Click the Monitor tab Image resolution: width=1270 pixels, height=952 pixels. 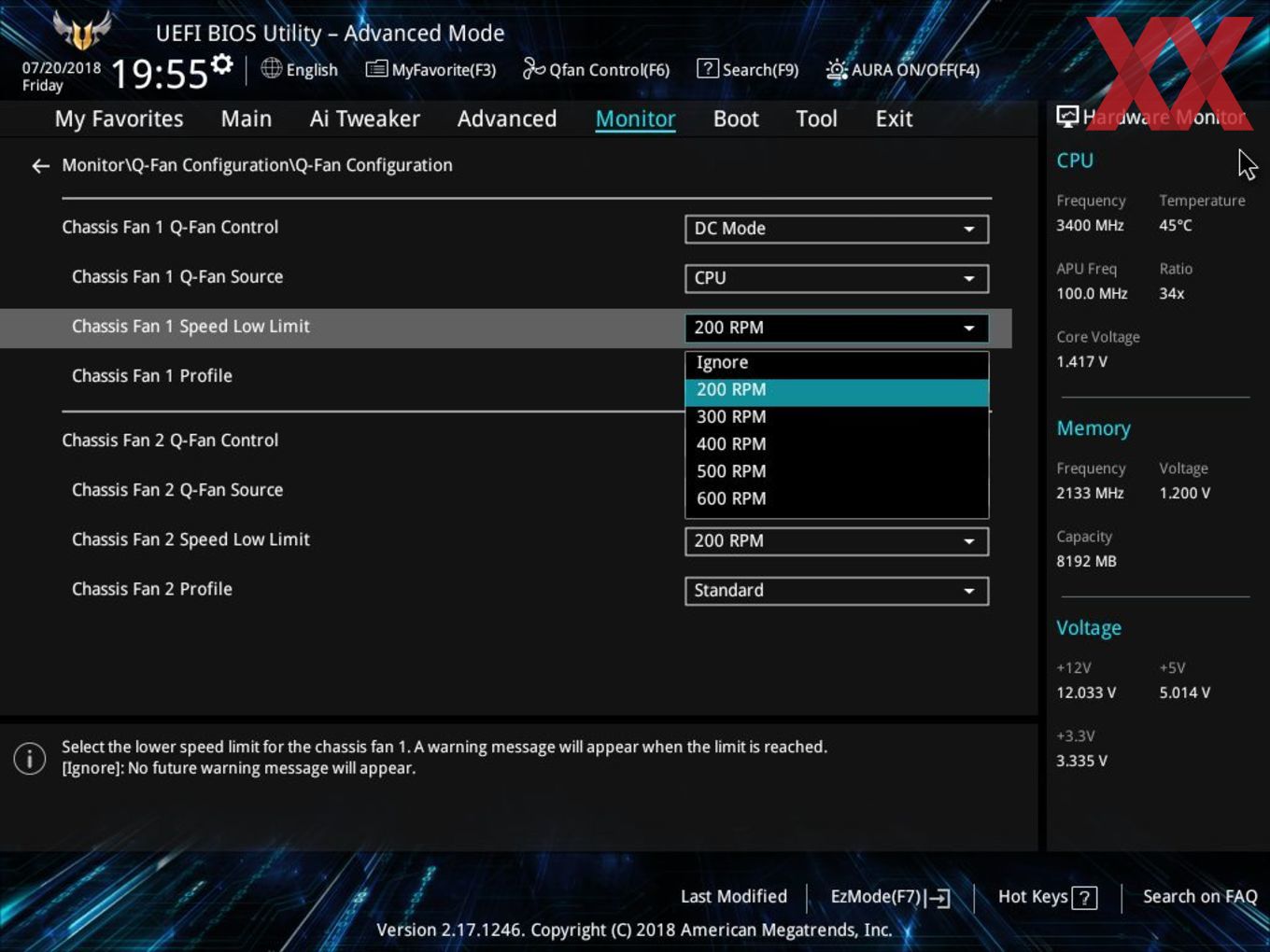pos(636,119)
